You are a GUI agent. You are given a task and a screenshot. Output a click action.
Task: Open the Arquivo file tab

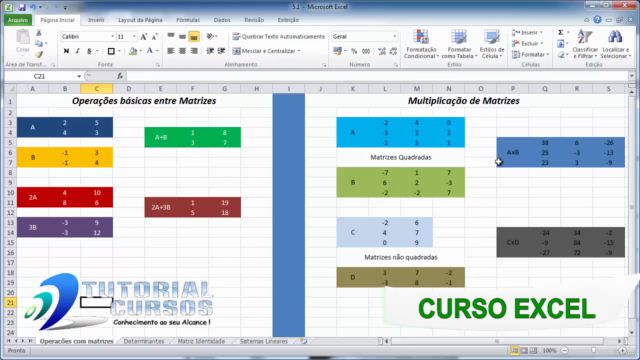(x=18, y=20)
